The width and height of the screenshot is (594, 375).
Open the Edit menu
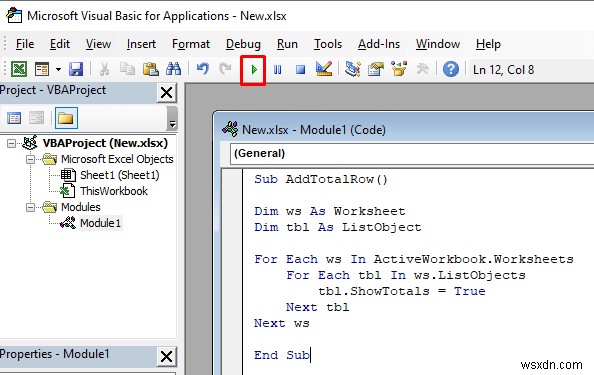pos(60,44)
